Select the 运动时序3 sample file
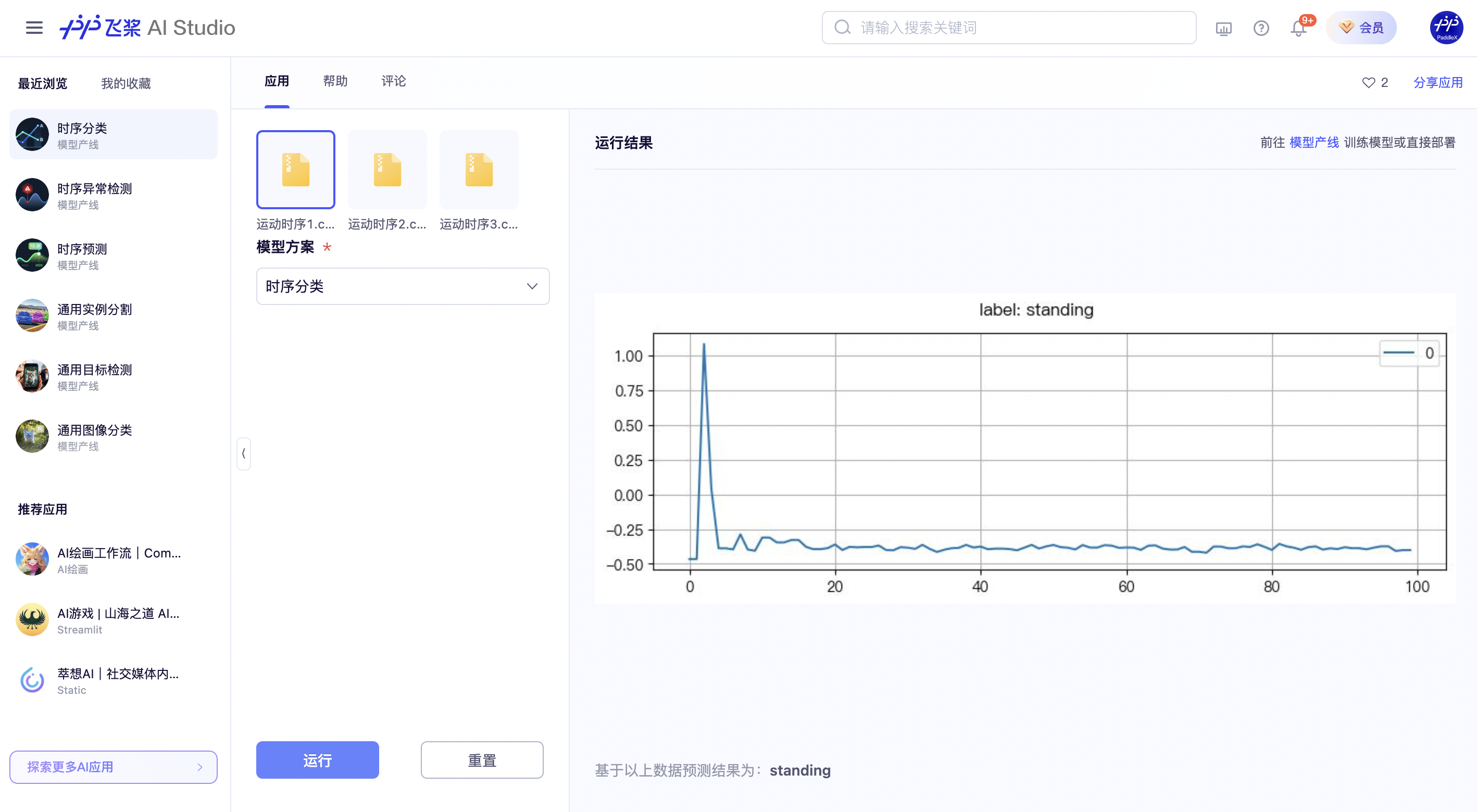Viewport: 1477px width, 812px height. click(479, 170)
